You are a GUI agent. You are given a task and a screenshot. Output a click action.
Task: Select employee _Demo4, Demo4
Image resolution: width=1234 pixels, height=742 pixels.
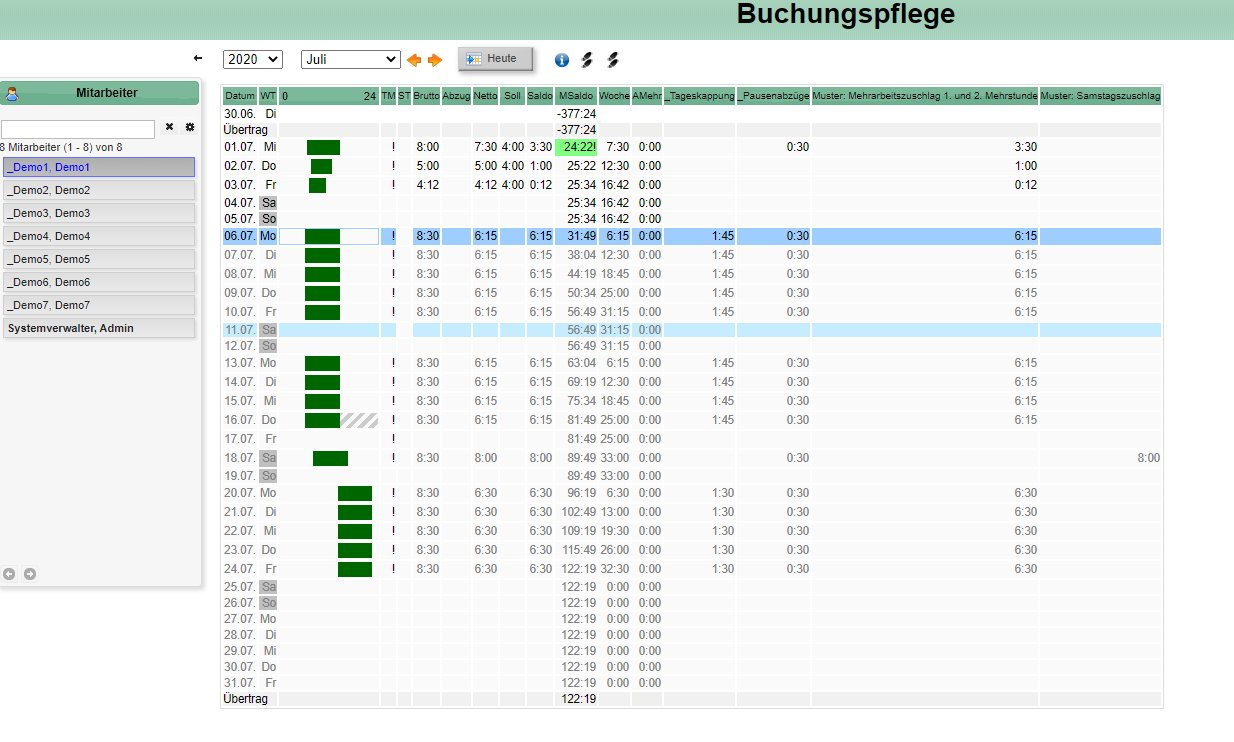pyautogui.click(x=98, y=236)
